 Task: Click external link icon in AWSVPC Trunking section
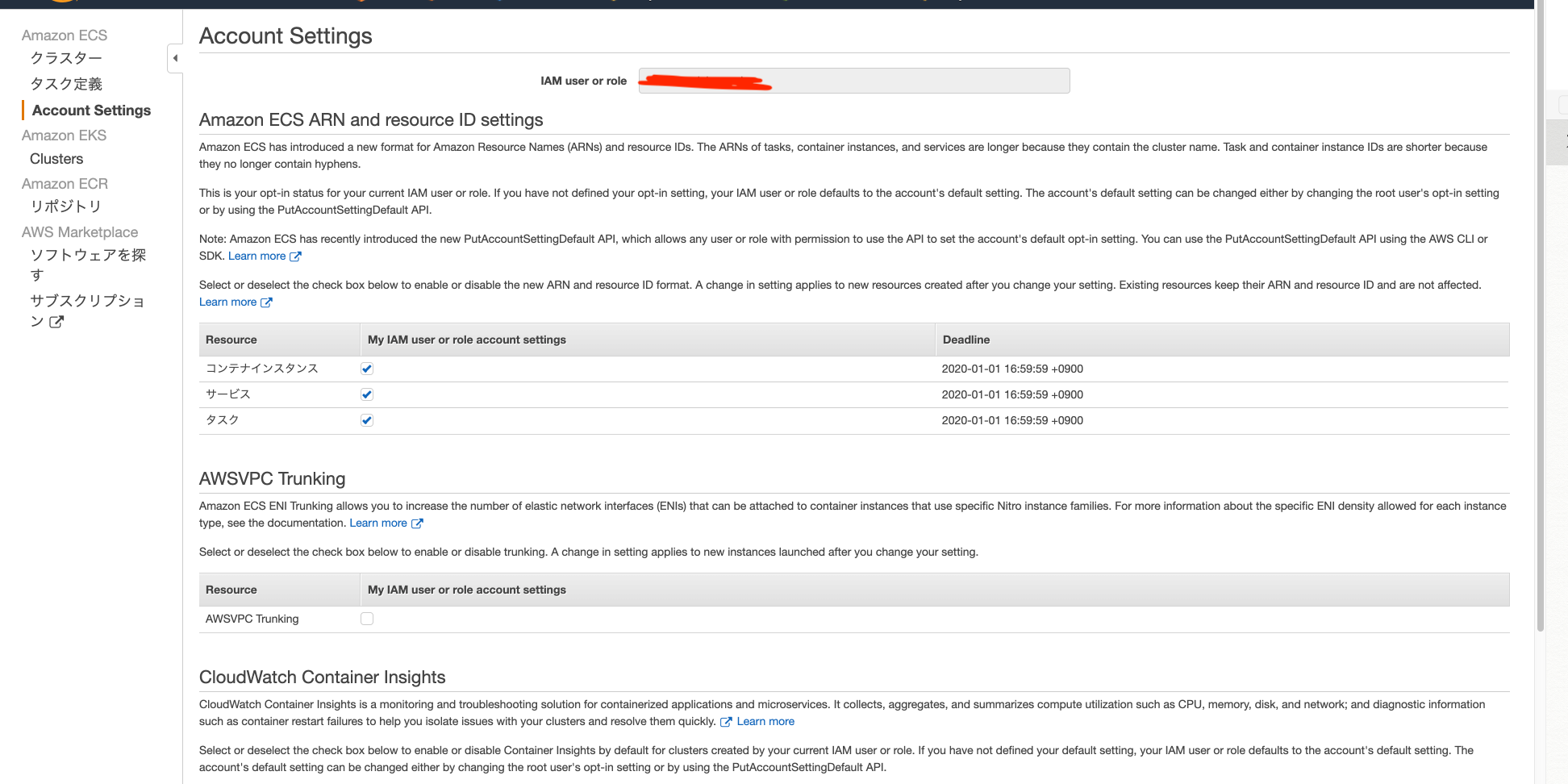pyautogui.click(x=417, y=523)
